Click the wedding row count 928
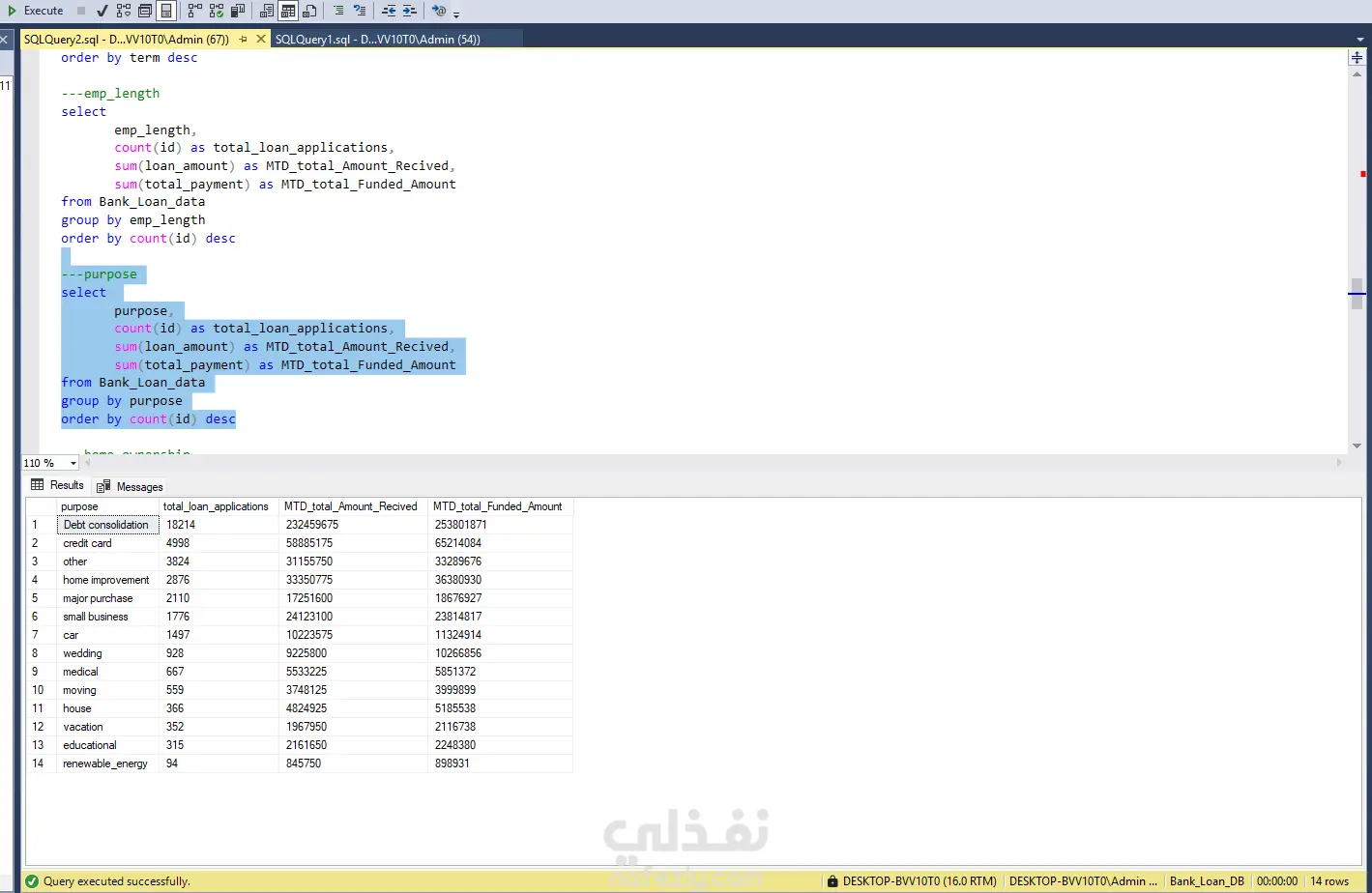The height and width of the screenshot is (893, 1372). [x=219, y=653]
